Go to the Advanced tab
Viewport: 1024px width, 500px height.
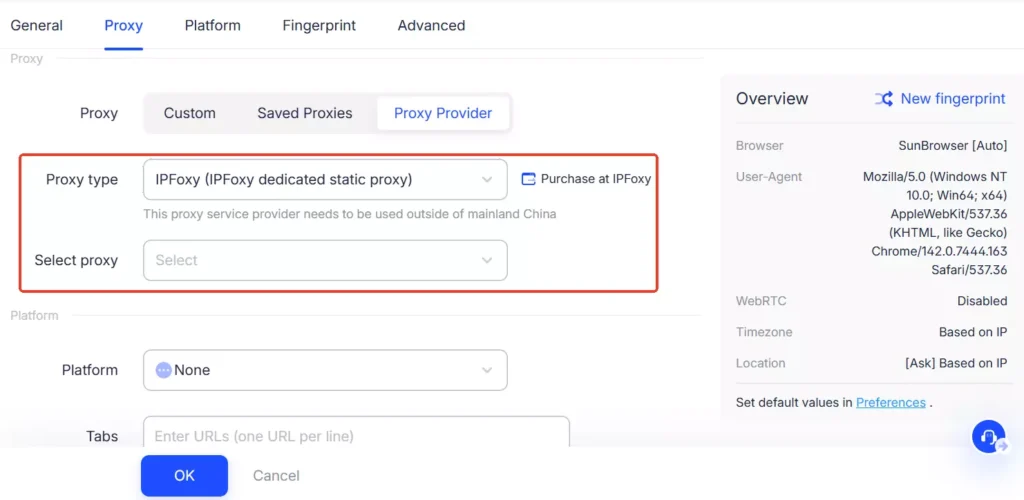pos(431,25)
